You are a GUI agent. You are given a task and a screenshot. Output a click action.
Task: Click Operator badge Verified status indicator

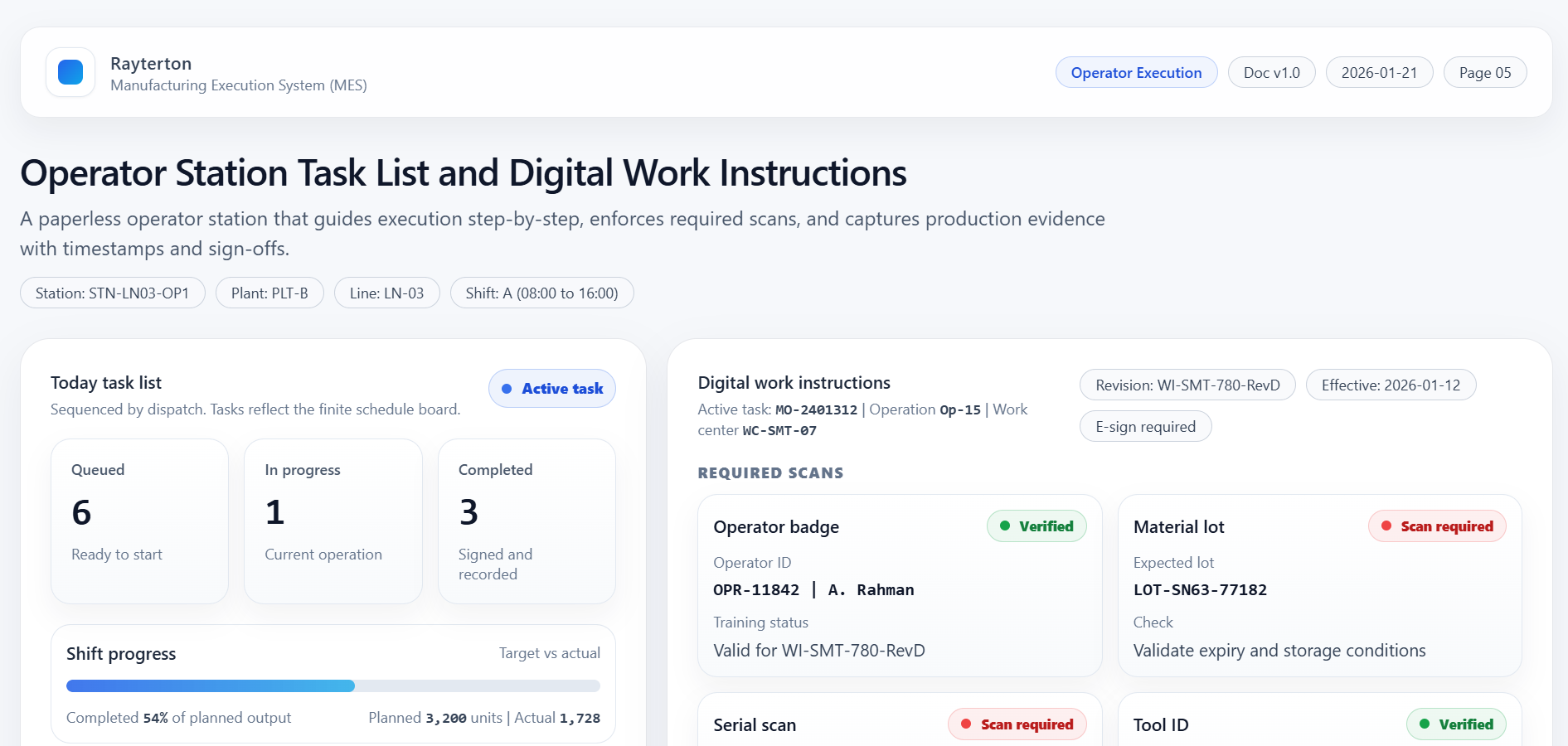pos(1036,526)
